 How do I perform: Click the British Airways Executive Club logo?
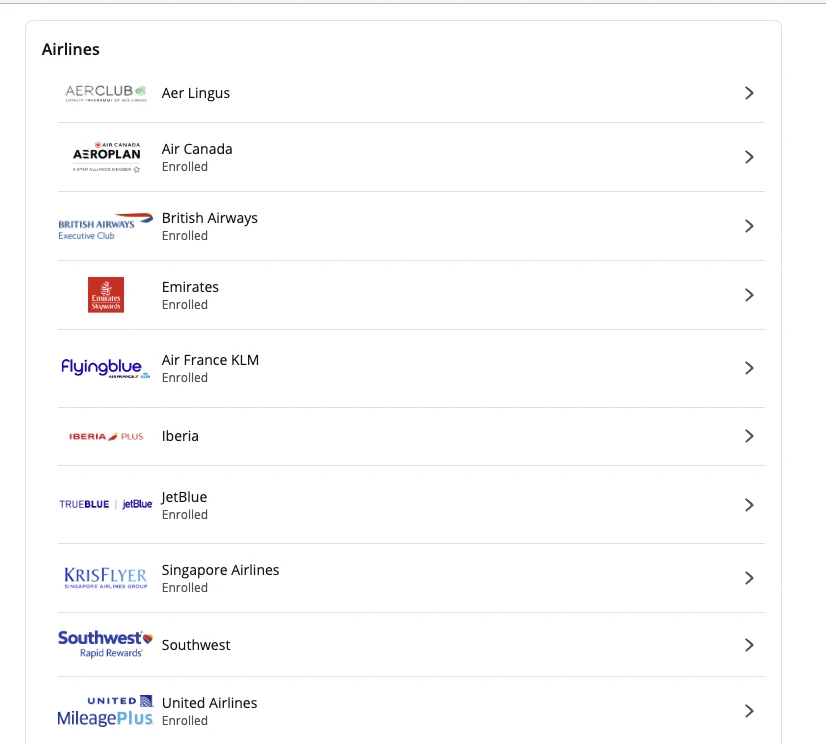tap(105, 225)
